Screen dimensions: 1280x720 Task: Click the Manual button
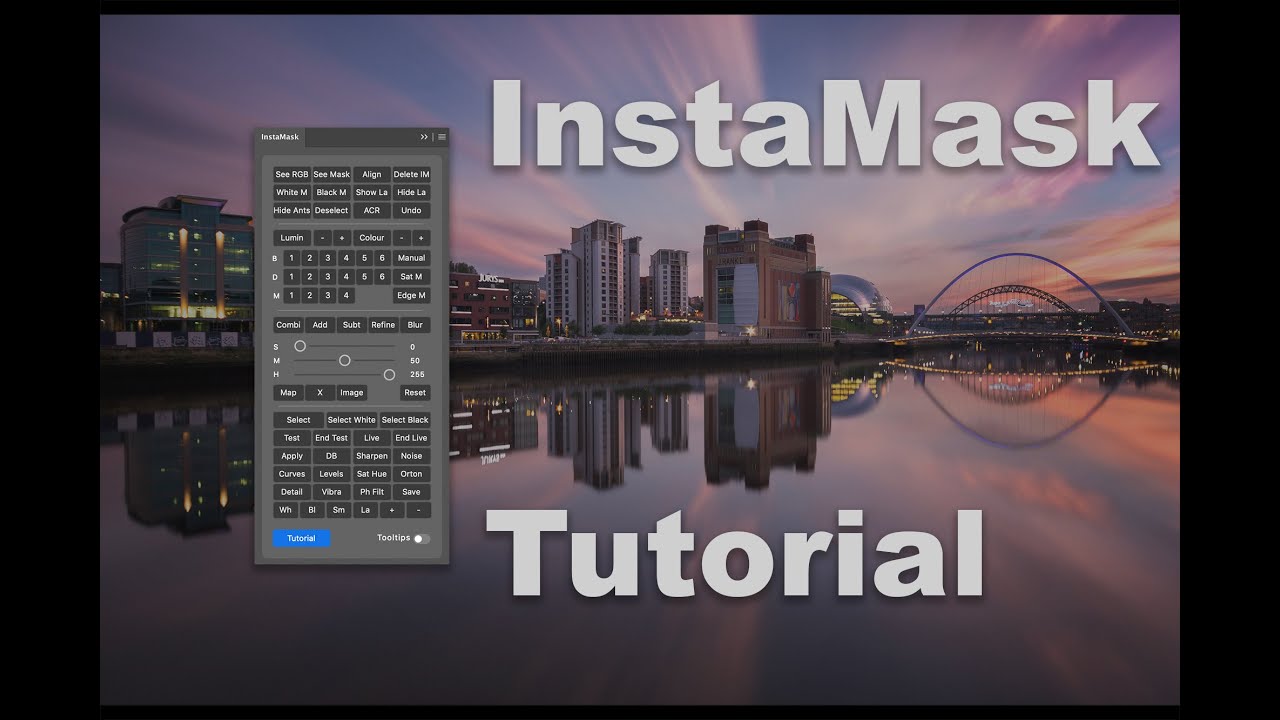[x=412, y=258]
